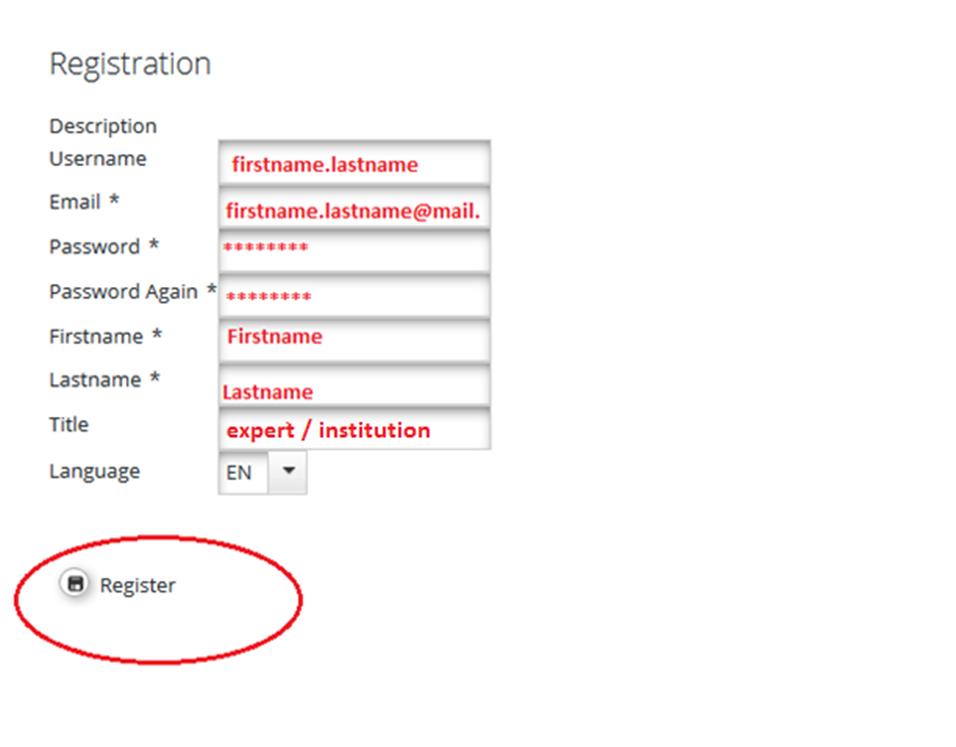This screenshot has height=747, width=956.
Task: Click the Password label text
Action: pos(95,247)
